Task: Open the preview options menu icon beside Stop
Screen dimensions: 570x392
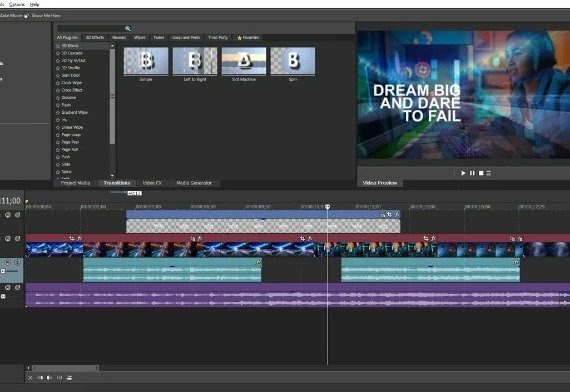Action: point(489,173)
